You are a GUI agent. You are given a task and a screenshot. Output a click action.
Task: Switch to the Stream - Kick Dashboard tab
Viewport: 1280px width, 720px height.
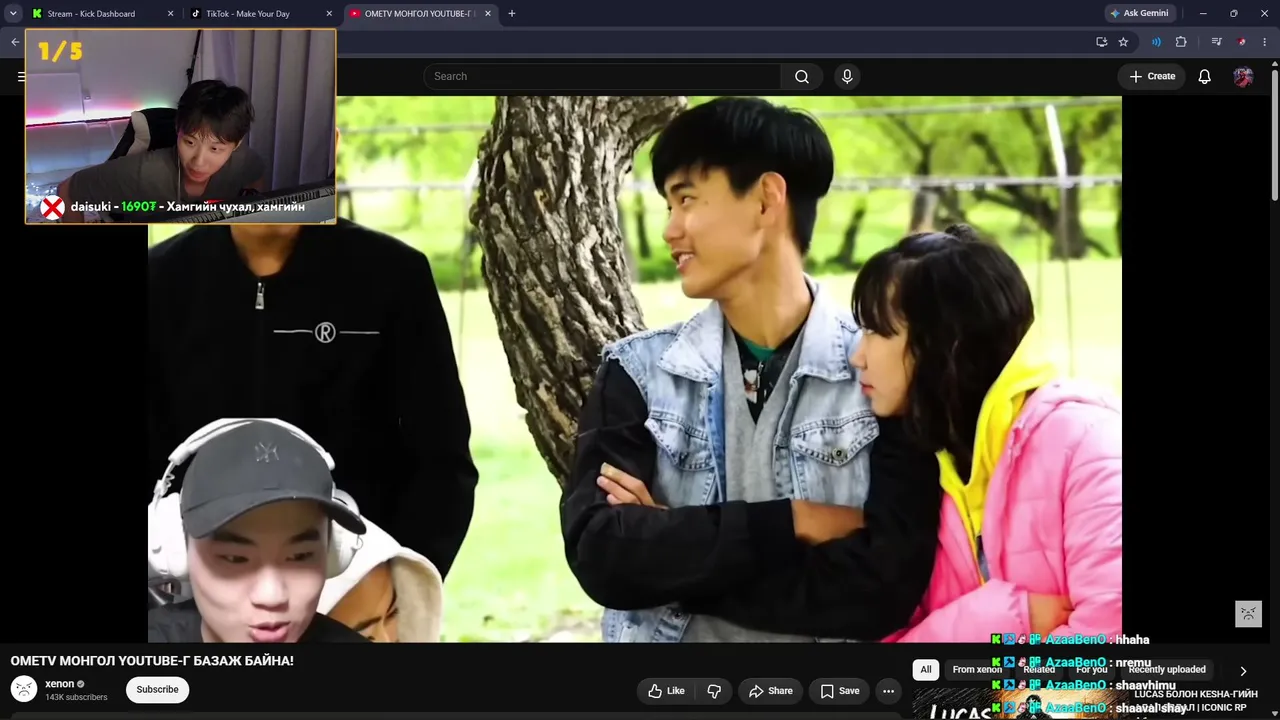pos(91,14)
